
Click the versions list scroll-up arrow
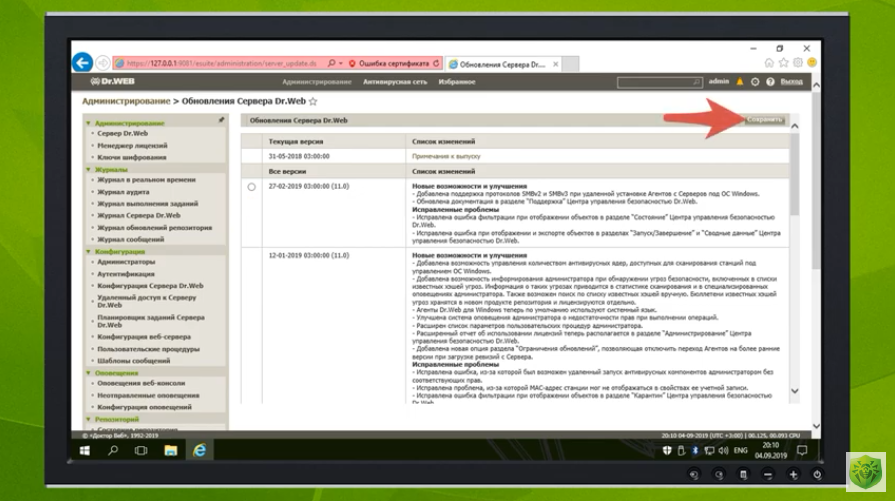795,126
